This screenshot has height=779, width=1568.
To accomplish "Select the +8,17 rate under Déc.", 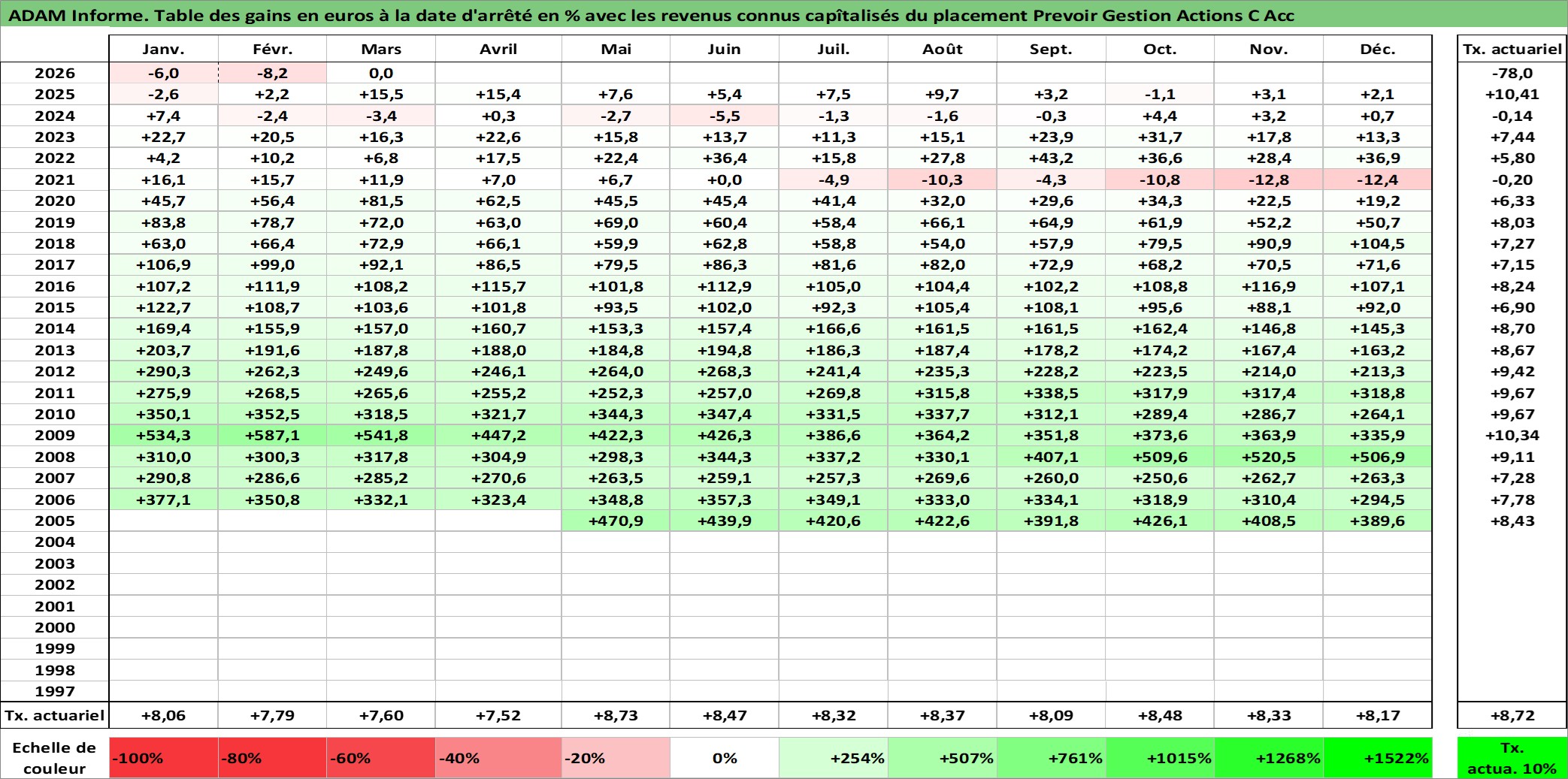I will 1378,715.
